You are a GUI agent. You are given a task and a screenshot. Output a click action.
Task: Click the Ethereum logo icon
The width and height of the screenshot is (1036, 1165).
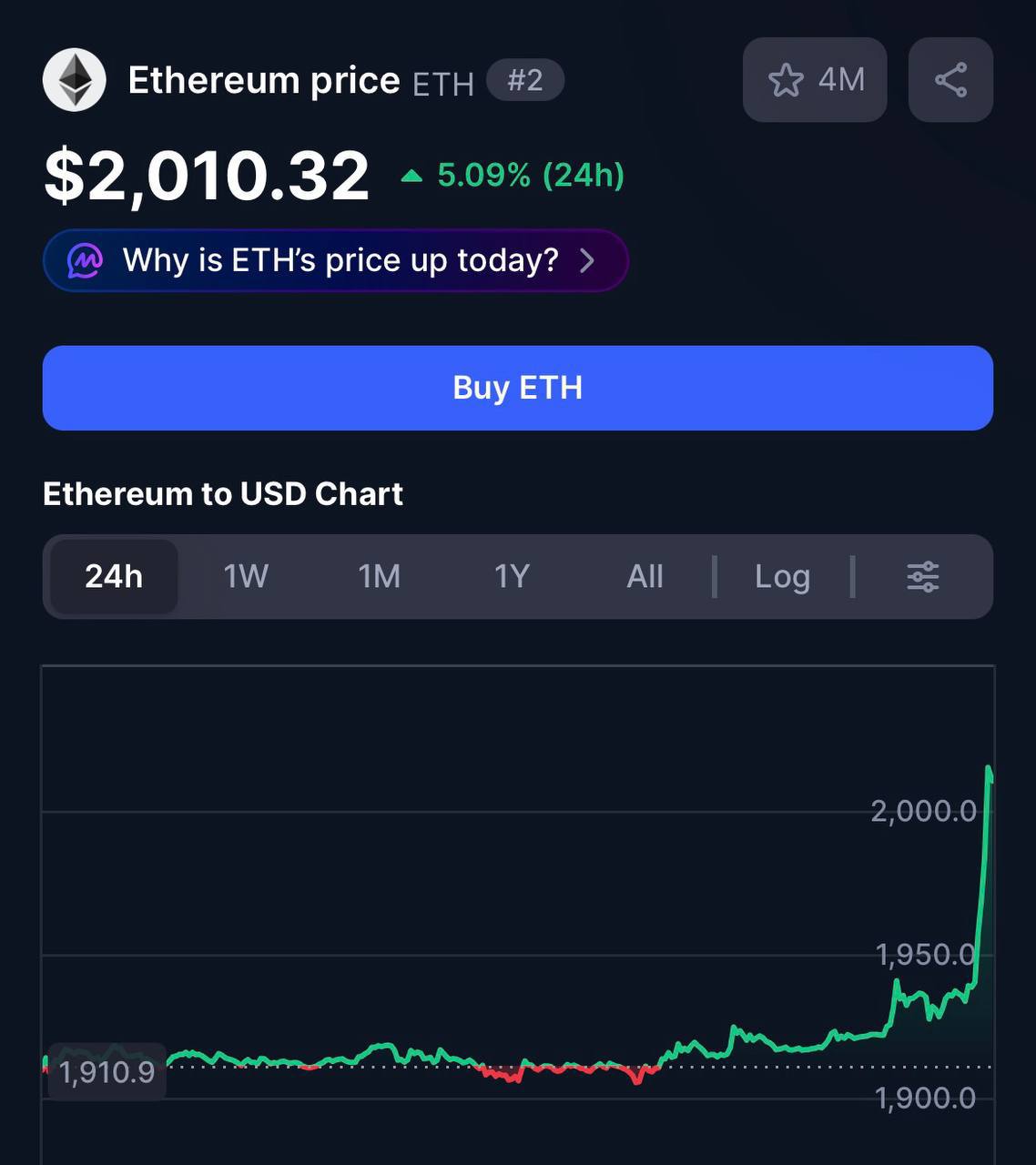(75, 80)
